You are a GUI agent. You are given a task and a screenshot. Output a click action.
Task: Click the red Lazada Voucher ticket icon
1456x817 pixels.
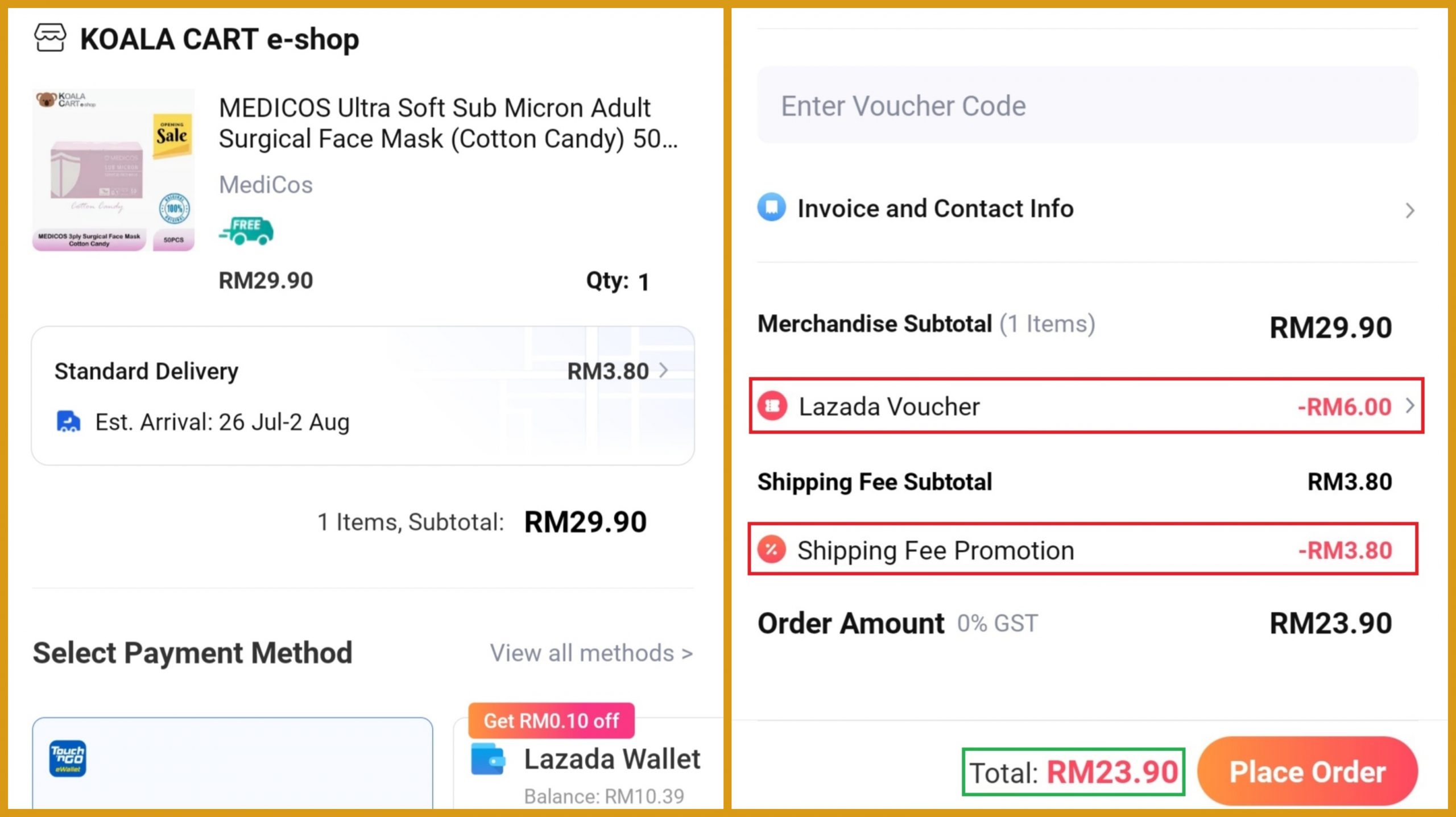point(772,407)
